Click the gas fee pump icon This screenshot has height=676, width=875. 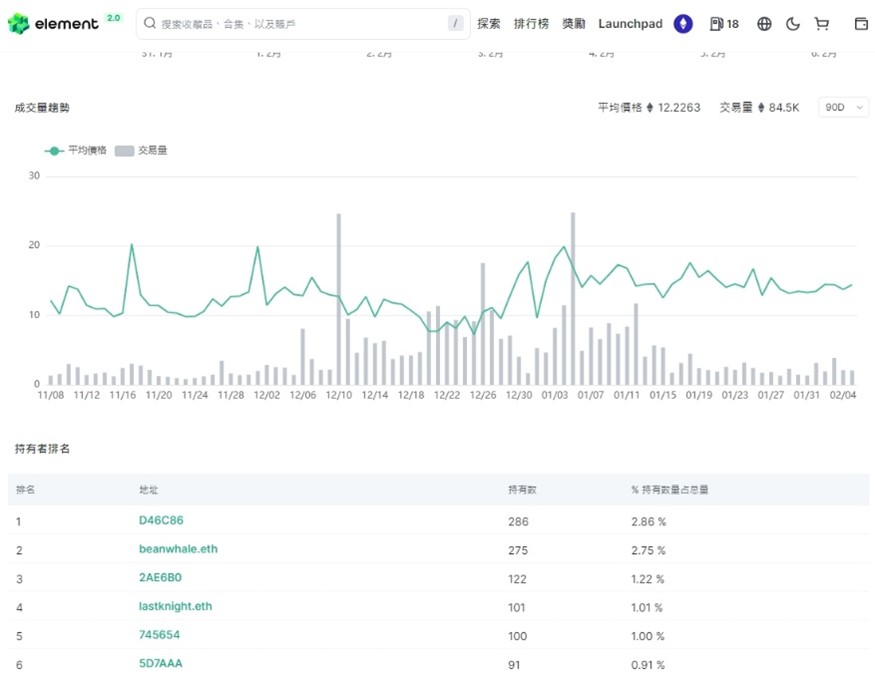click(x=716, y=24)
